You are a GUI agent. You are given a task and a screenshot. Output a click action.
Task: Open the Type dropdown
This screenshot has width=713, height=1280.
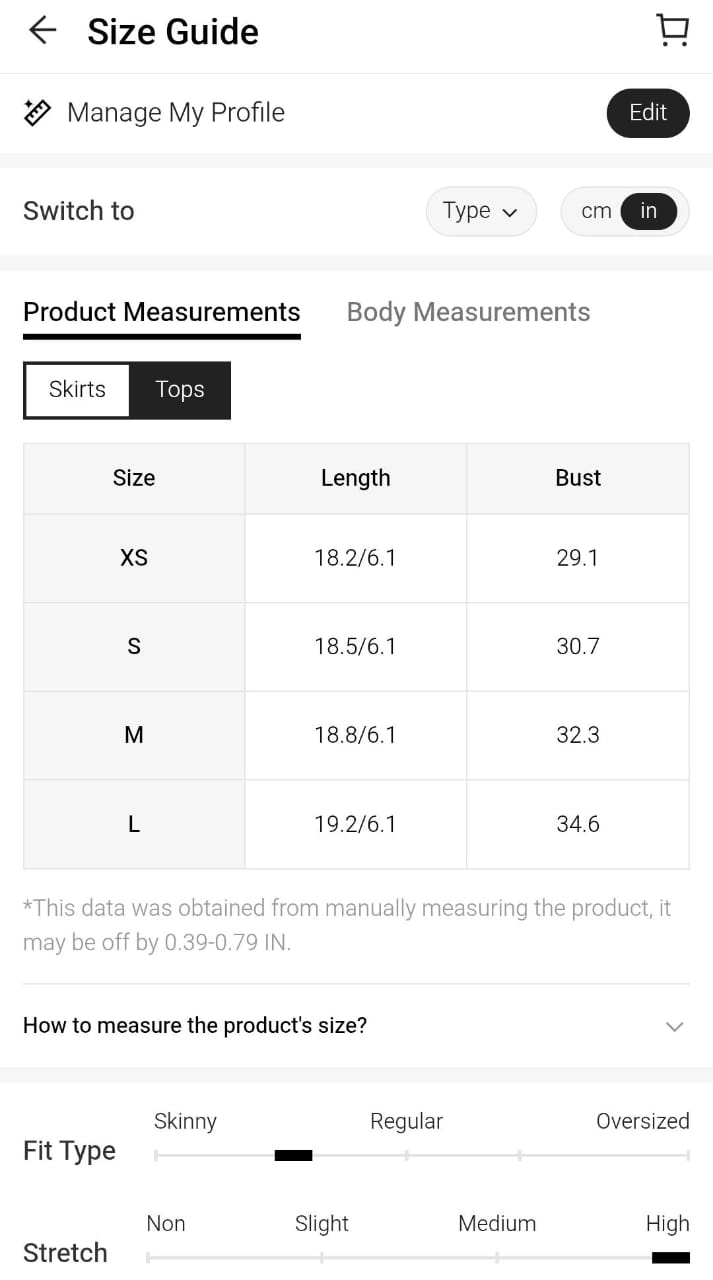click(x=481, y=211)
